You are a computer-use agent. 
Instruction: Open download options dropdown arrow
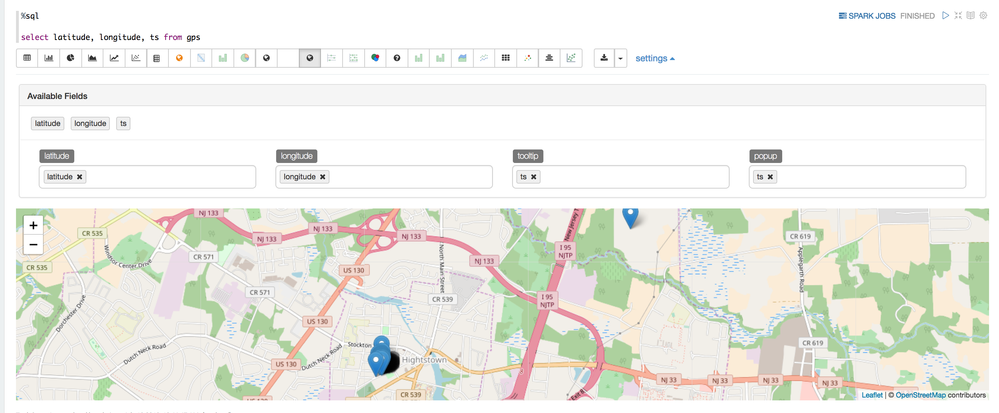click(x=620, y=58)
